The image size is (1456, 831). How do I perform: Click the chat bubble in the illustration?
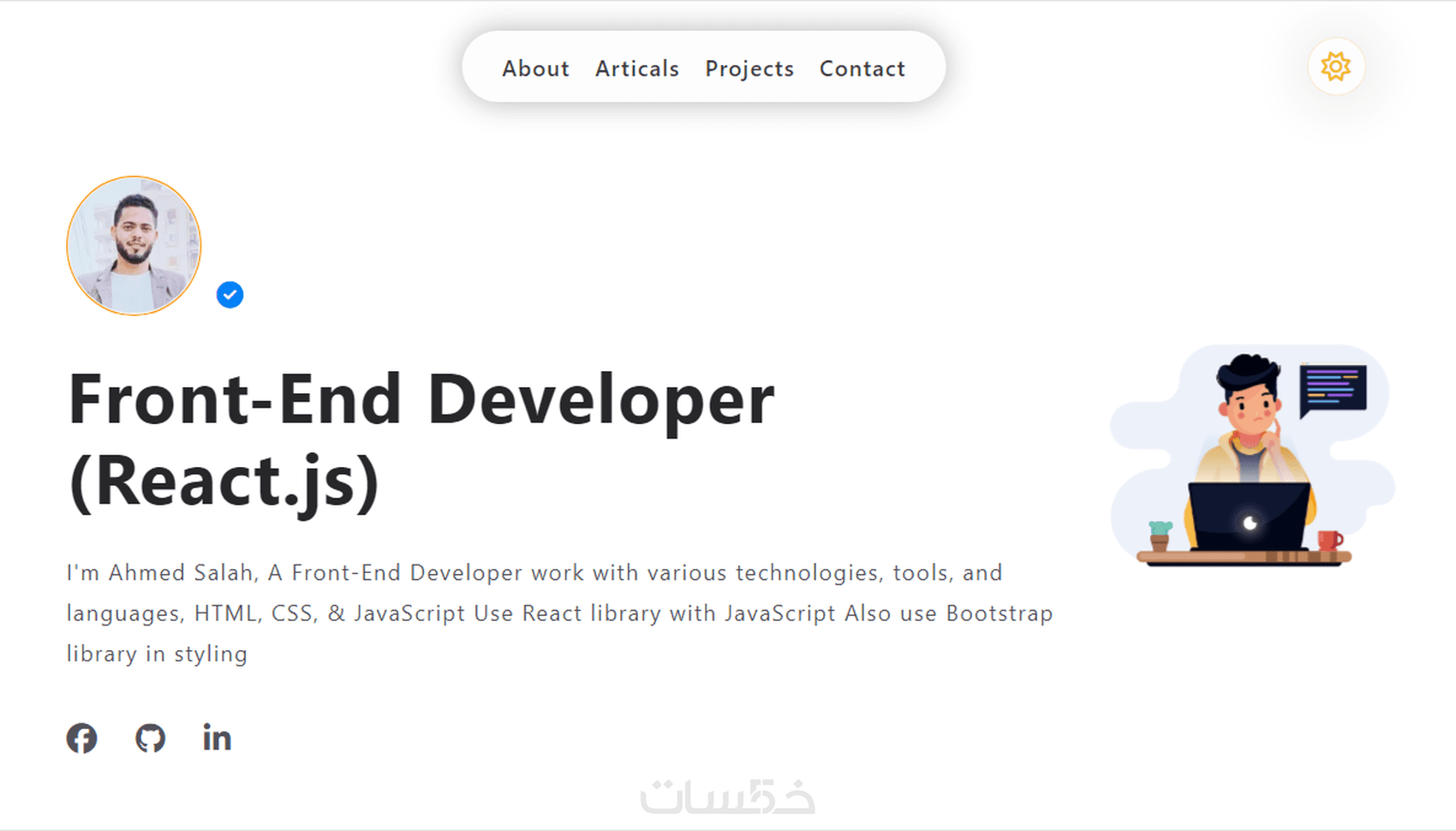coord(1334,387)
